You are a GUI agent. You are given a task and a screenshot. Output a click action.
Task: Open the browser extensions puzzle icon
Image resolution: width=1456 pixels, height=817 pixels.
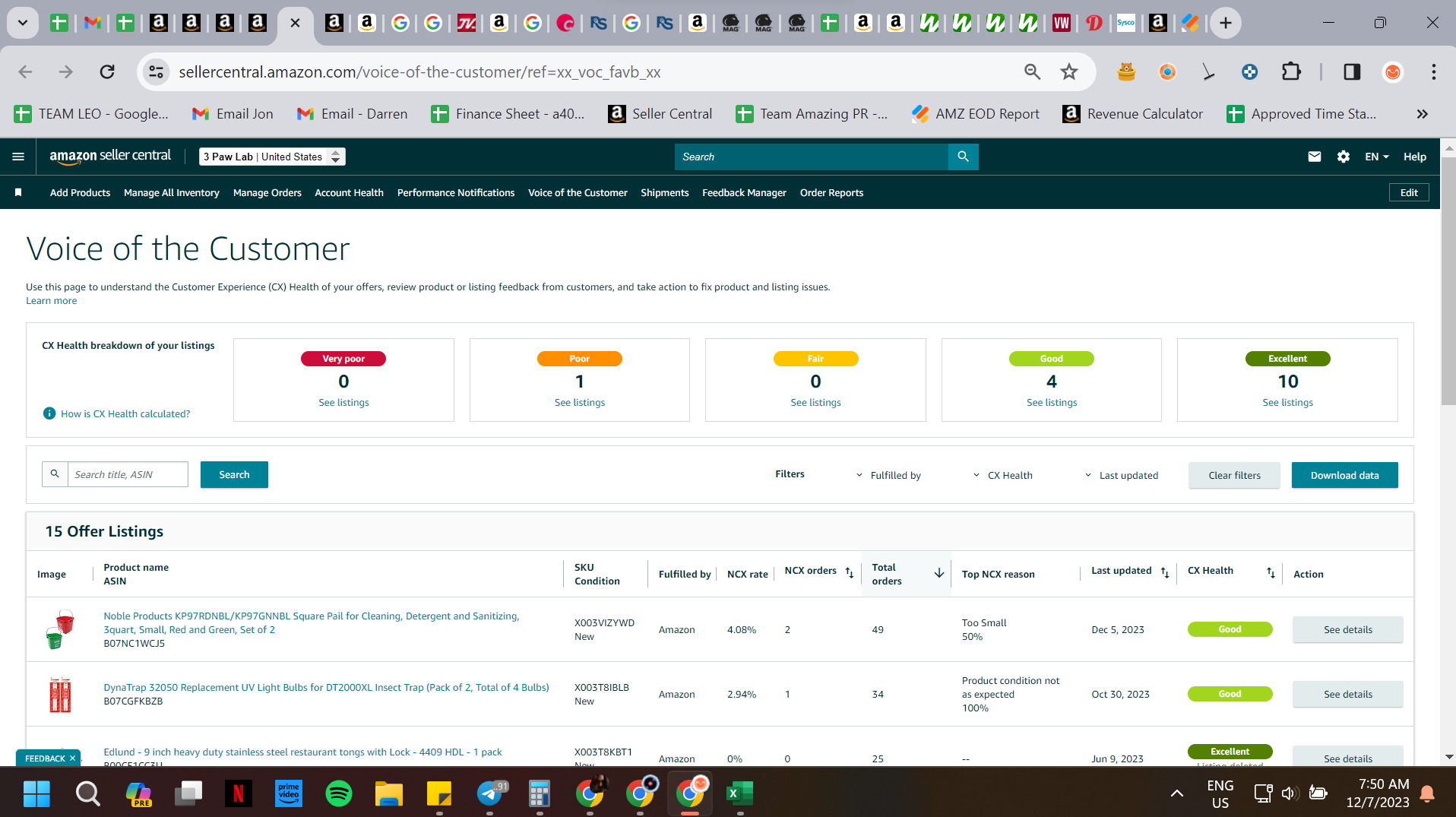[x=1291, y=71]
